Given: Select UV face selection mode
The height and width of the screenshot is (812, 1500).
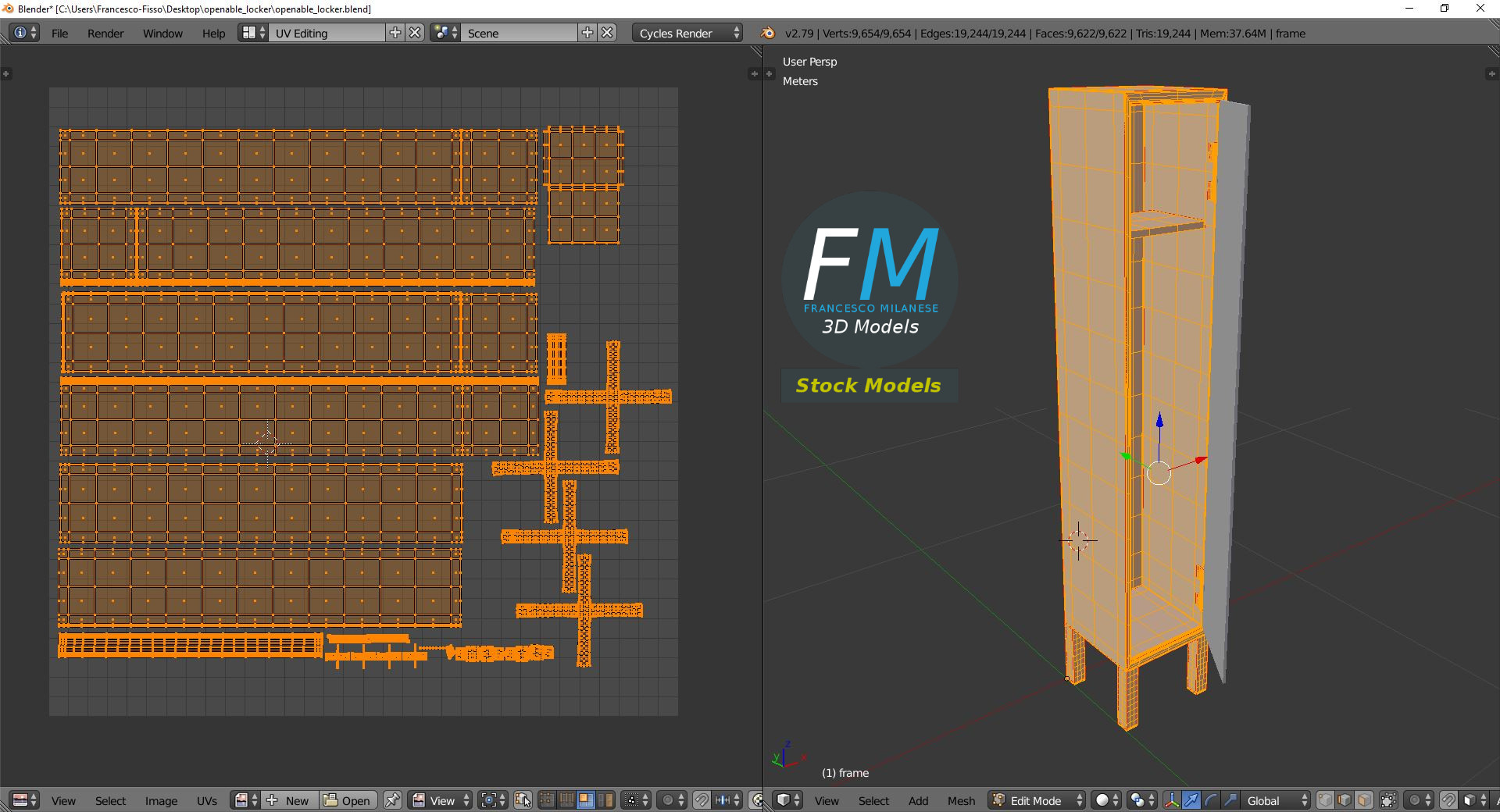Looking at the screenshot, I should pos(585,800).
